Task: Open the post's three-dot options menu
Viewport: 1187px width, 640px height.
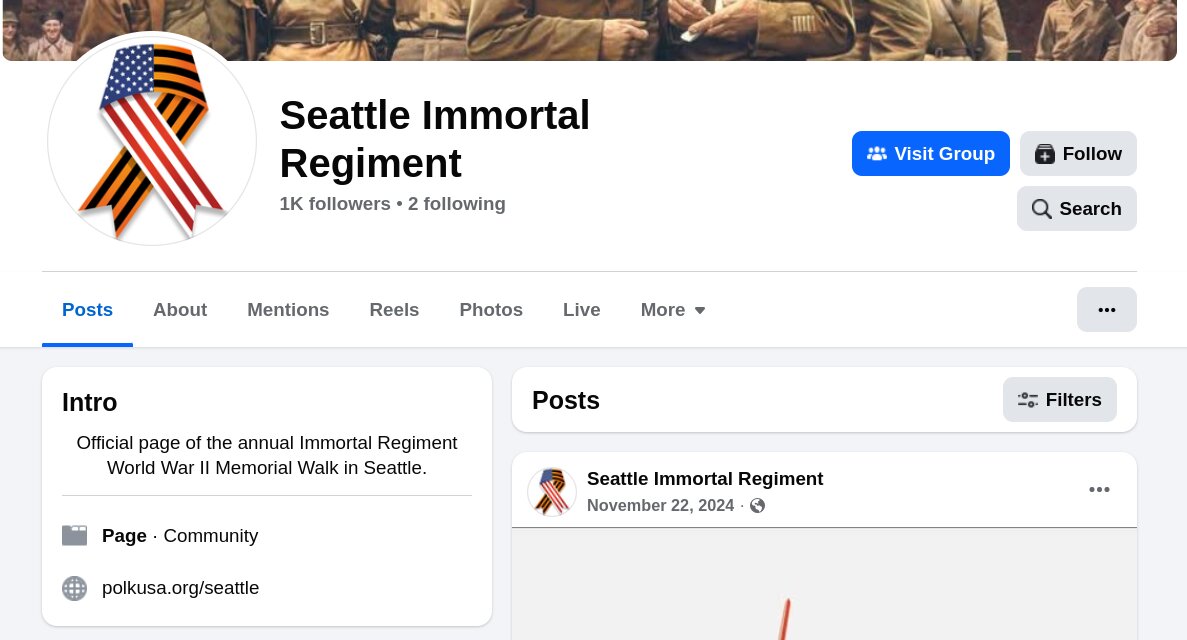Action: click(1099, 490)
